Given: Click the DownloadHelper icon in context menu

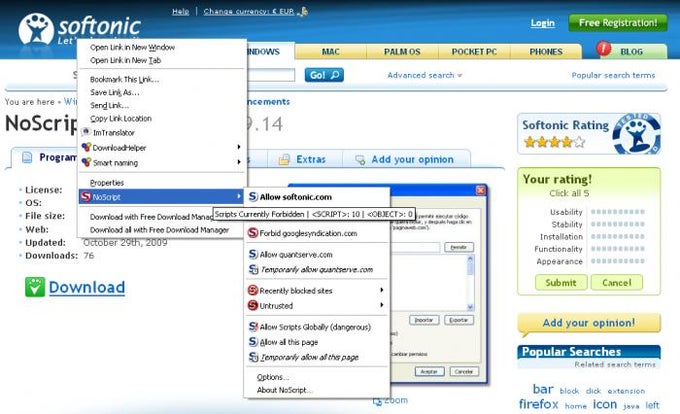Looking at the screenshot, I should pos(86,147).
